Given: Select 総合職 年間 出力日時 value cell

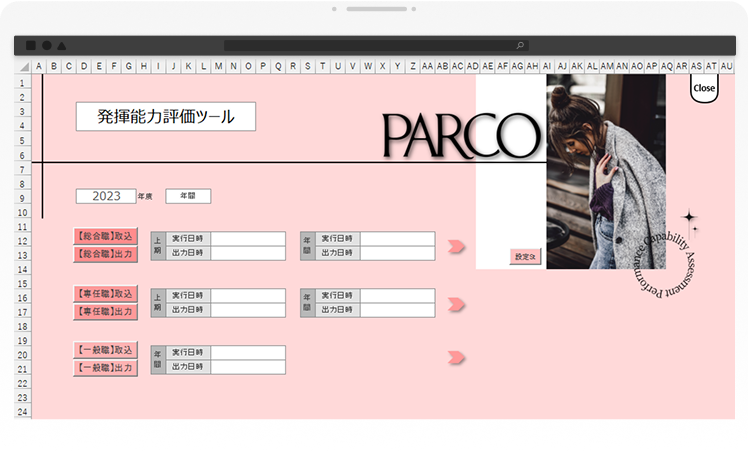Looking at the screenshot, I should tap(397, 253).
